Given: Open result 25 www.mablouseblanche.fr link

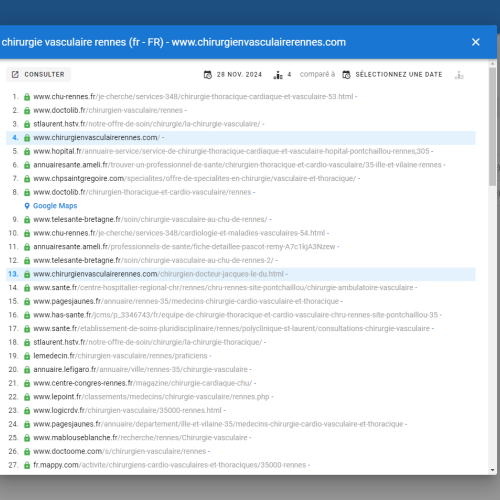Looking at the screenshot, I should point(140,438).
